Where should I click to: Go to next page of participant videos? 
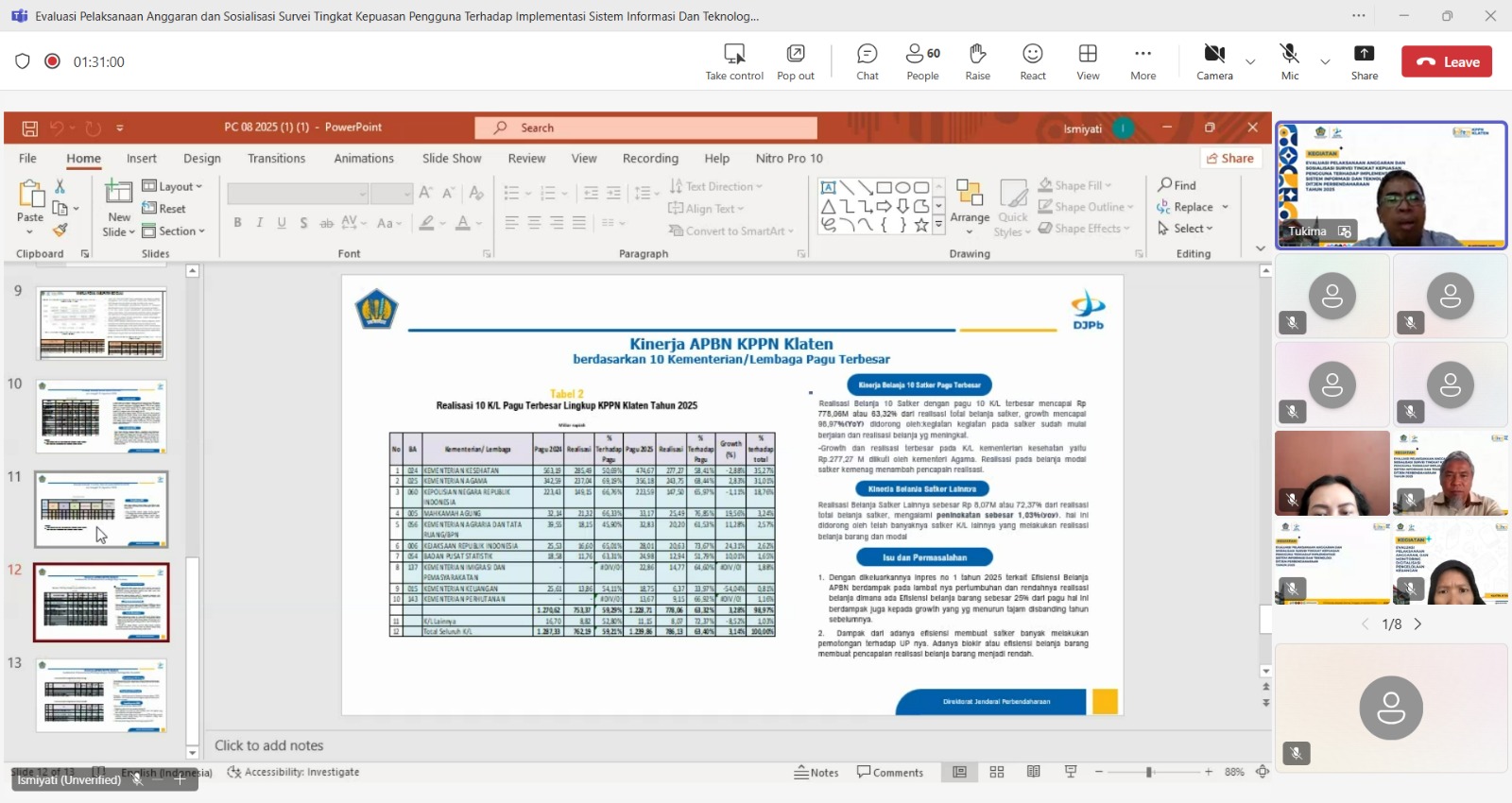pyautogui.click(x=1417, y=624)
